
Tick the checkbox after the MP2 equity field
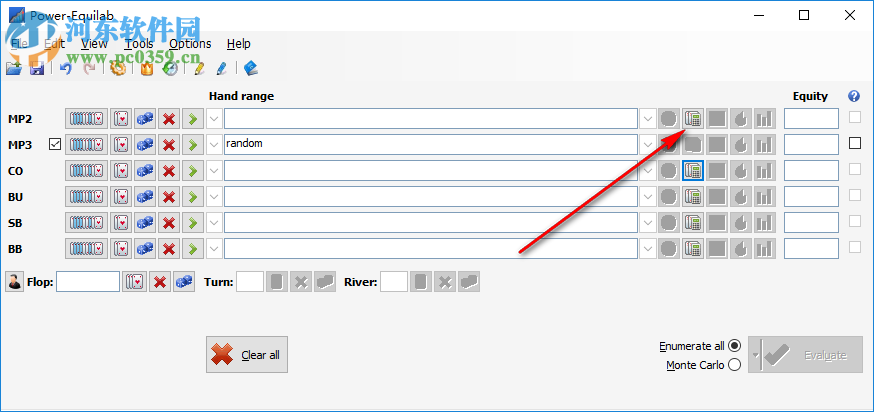tap(854, 117)
